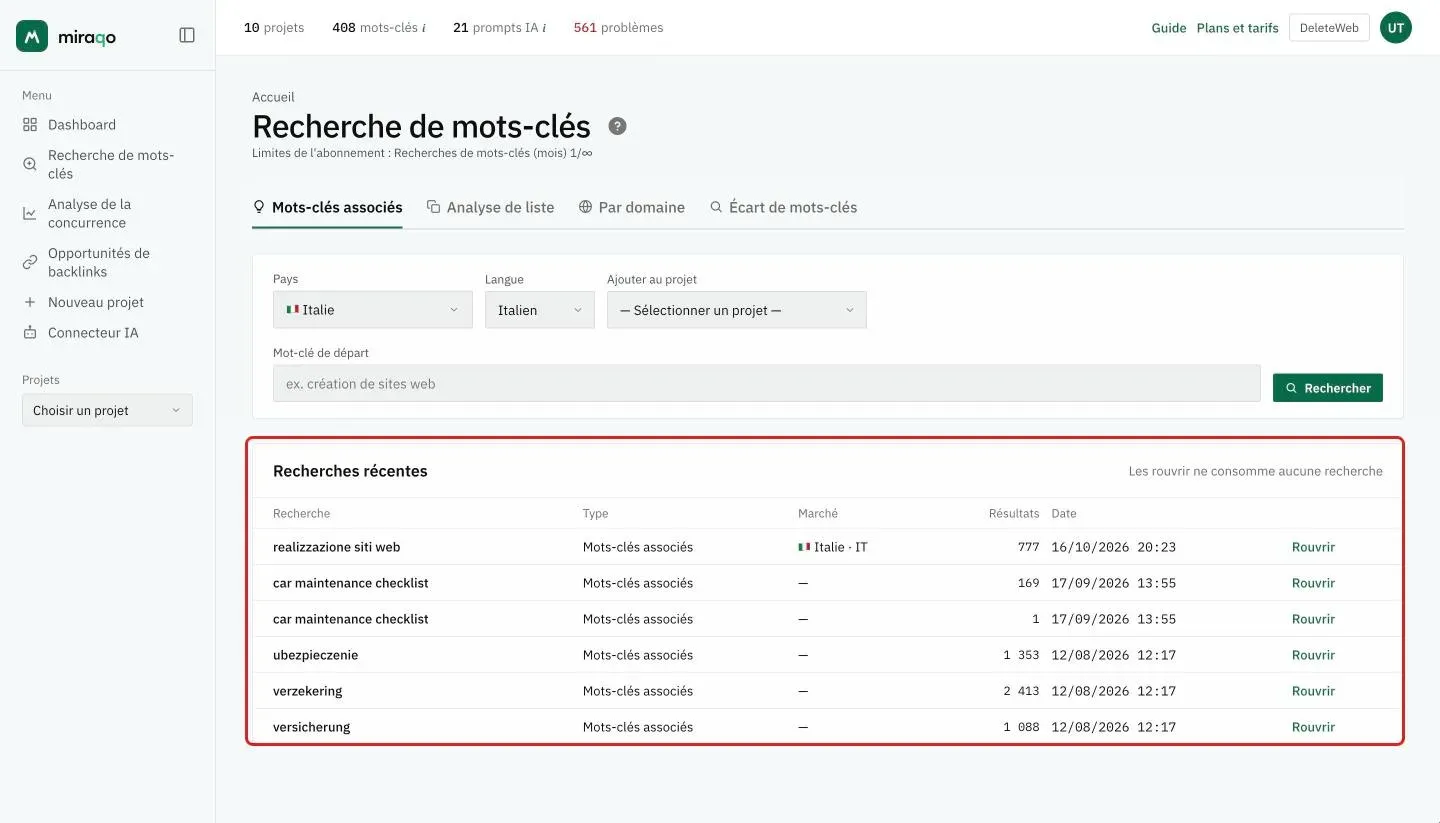Click the info icon next to prompts IA

(544, 28)
